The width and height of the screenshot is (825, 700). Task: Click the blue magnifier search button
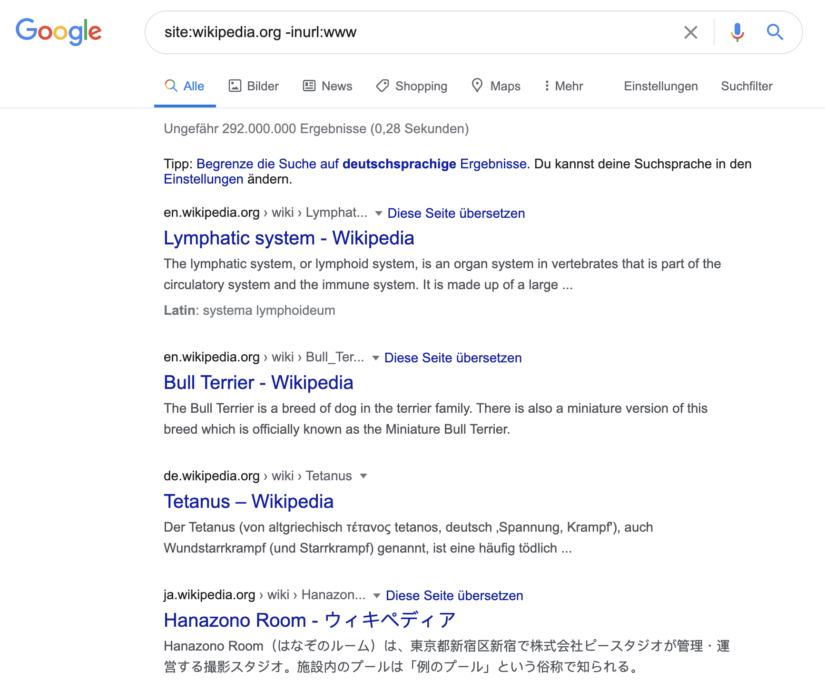pyautogui.click(x=775, y=32)
